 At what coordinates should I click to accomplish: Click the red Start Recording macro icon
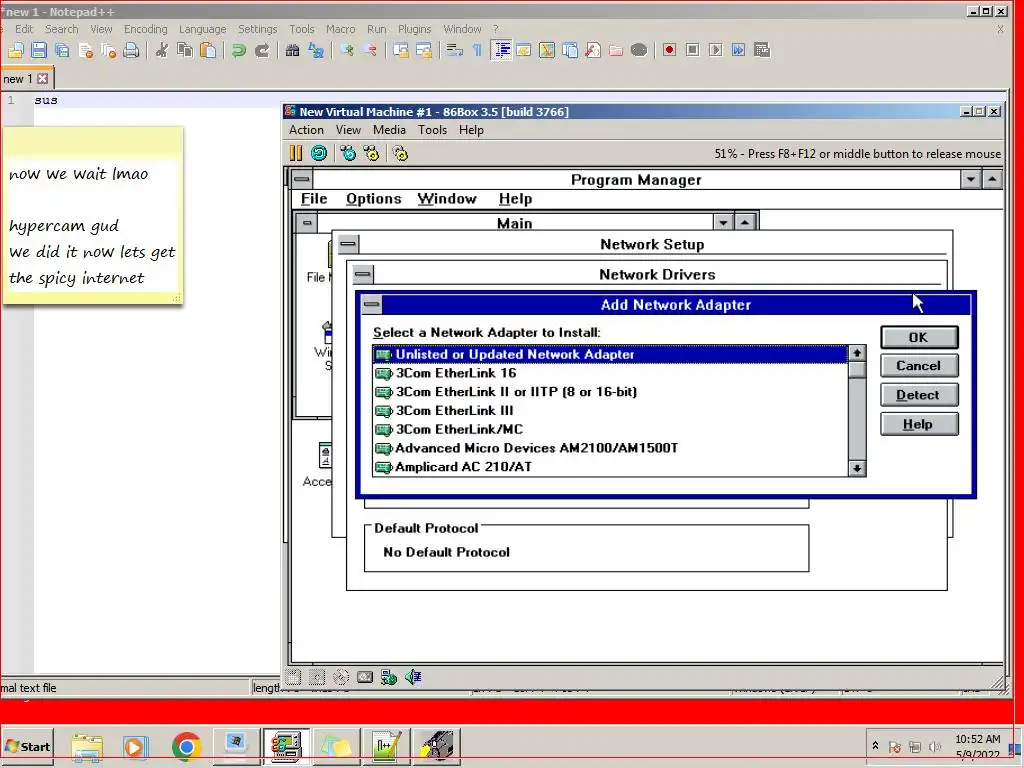(669, 50)
